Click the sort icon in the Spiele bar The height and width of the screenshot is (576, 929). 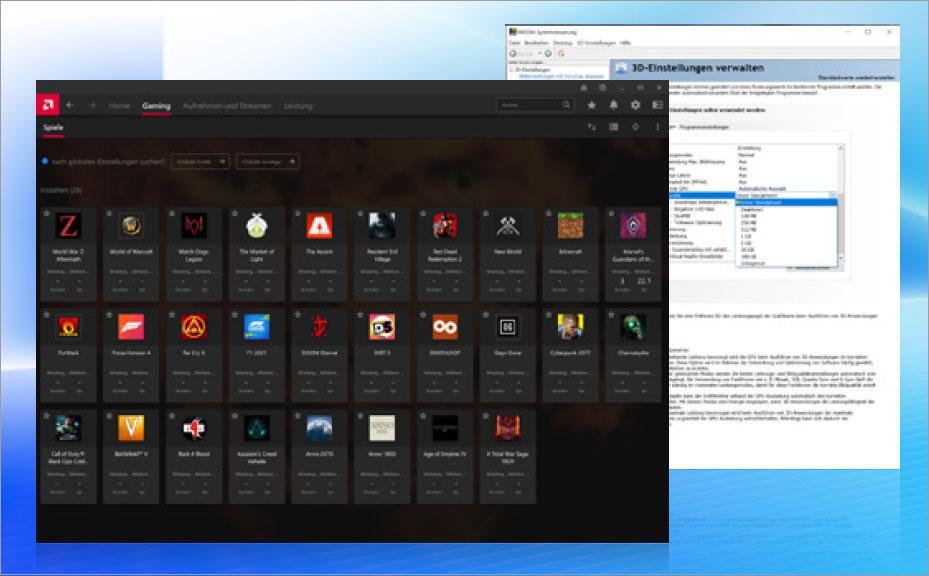point(591,127)
